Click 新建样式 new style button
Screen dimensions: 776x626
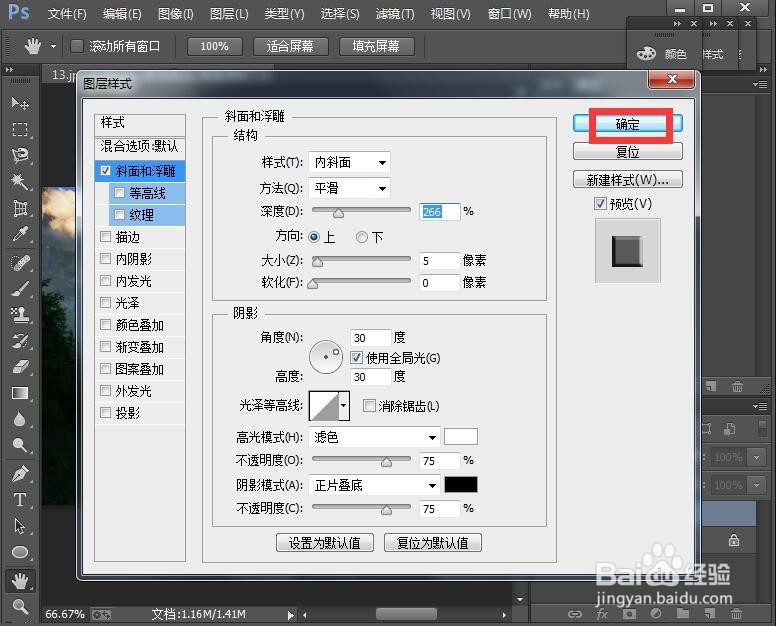coord(628,180)
